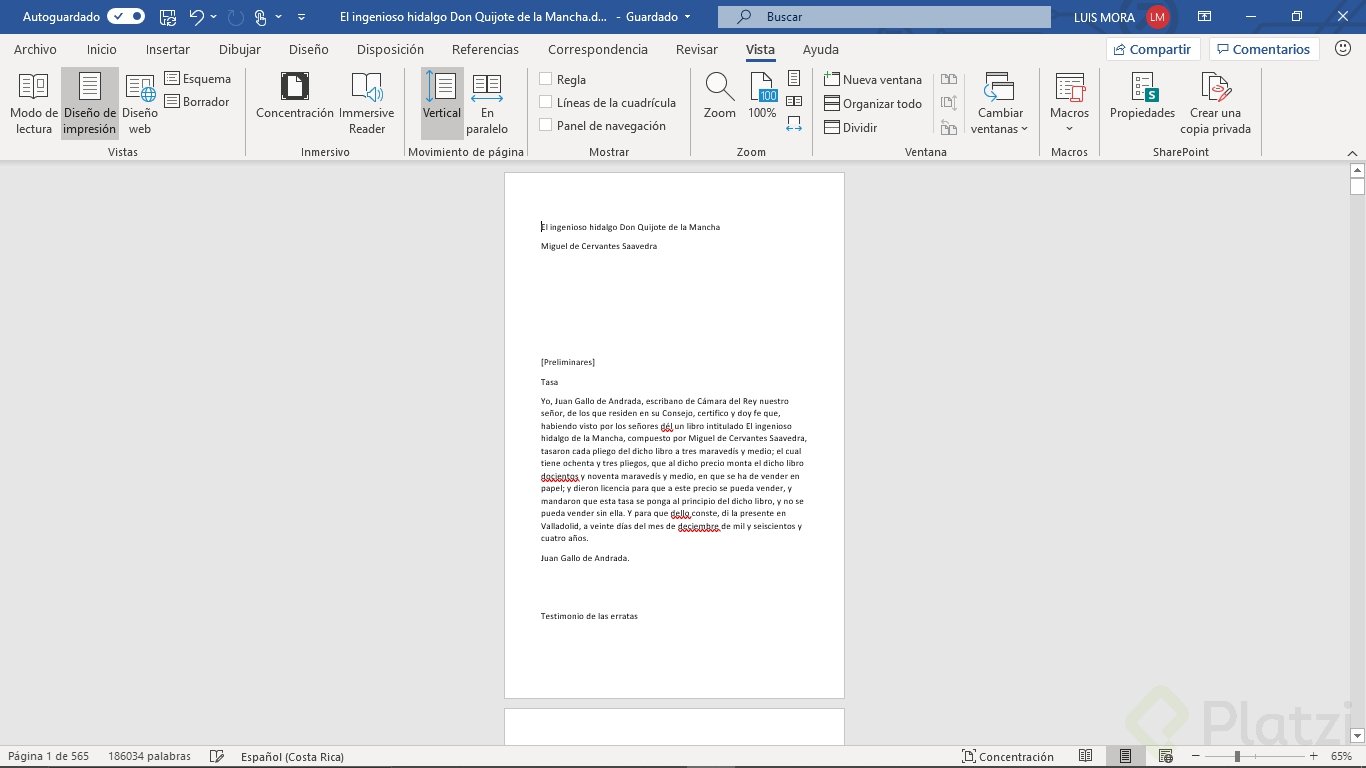Enable the Regla checkbox

click(545, 78)
